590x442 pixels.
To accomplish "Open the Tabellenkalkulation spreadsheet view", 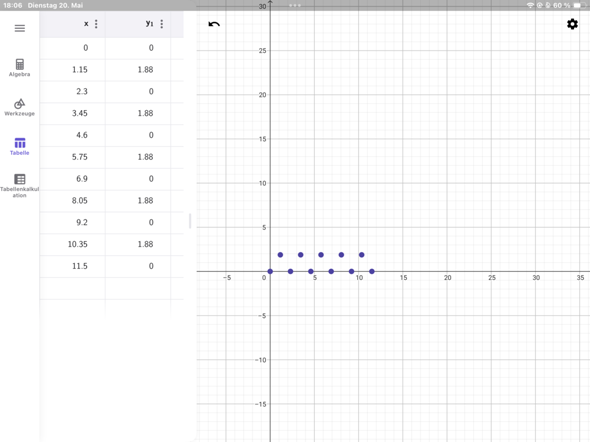I will (20, 185).
